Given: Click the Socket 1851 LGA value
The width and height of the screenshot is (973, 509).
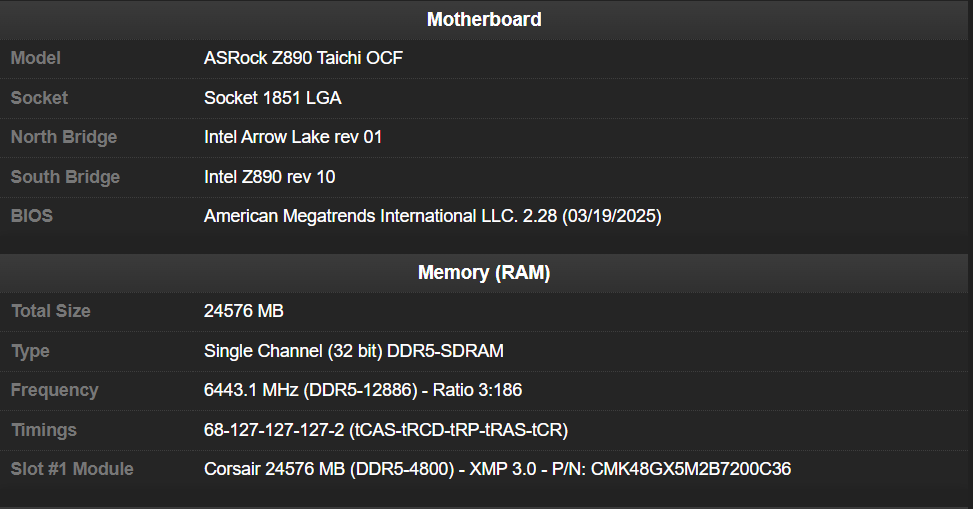Looking at the screenshot, I should pyautogui.click(x=272, y=98).
